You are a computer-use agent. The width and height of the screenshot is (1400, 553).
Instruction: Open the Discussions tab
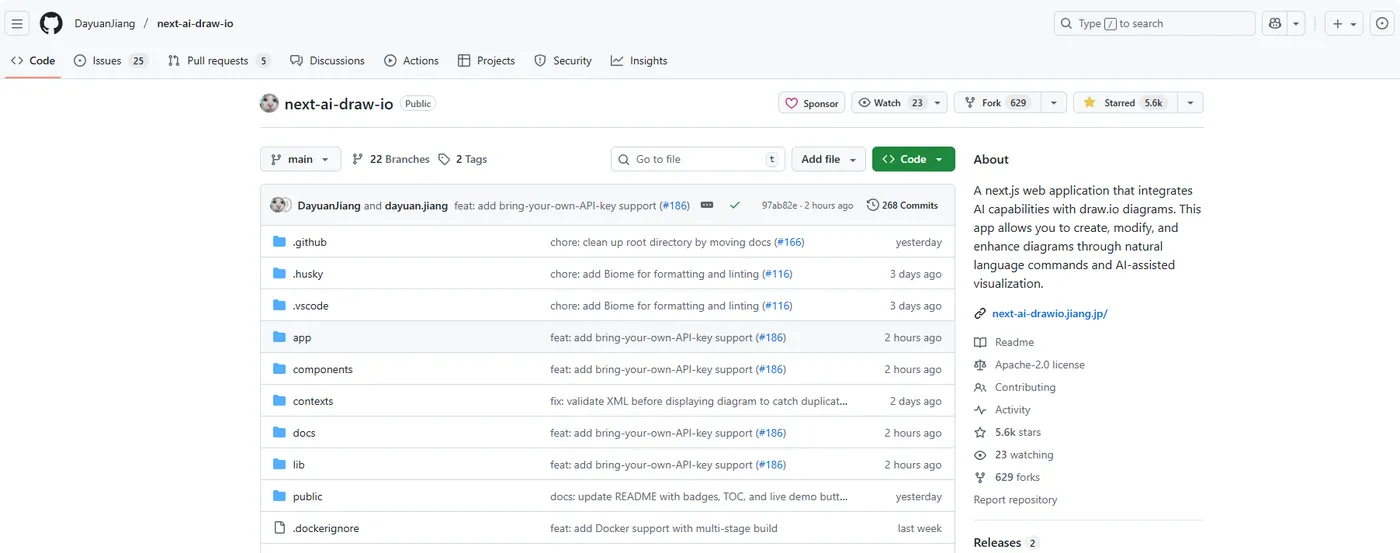pos(327,61)
